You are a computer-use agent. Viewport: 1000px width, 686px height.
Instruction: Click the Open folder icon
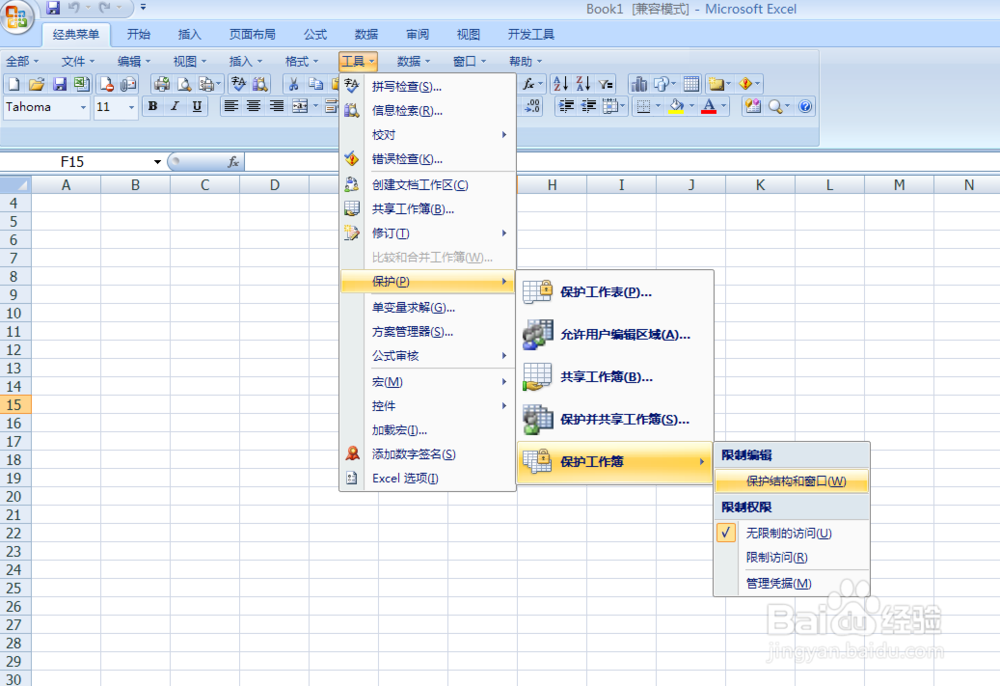click(x=36, y=84)
